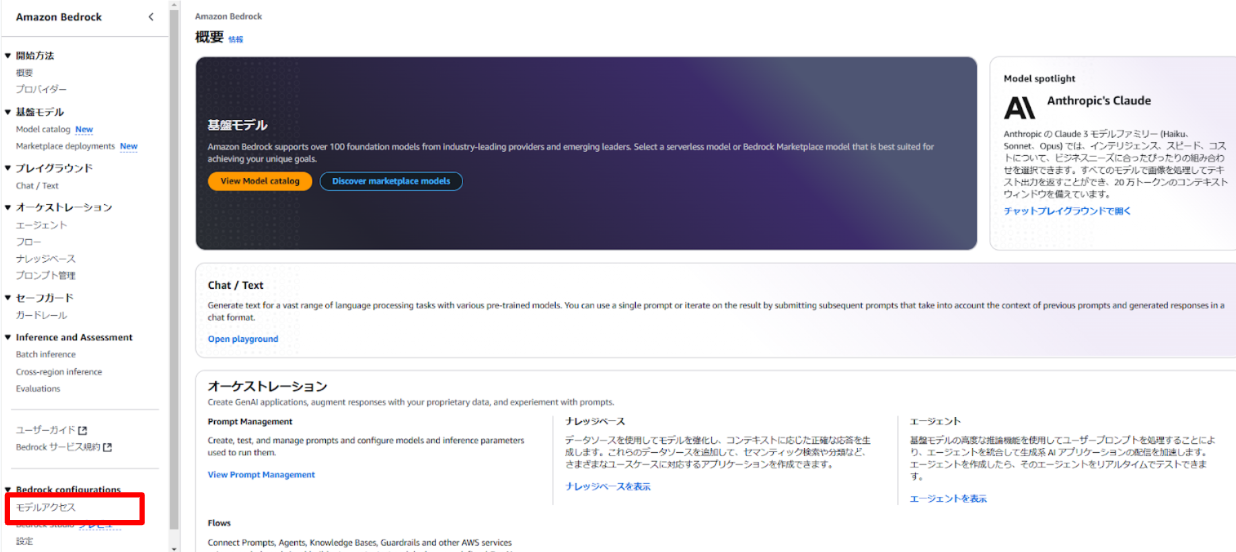
Task: Open 概要 in the sidebar
Action: click(25, 73)
